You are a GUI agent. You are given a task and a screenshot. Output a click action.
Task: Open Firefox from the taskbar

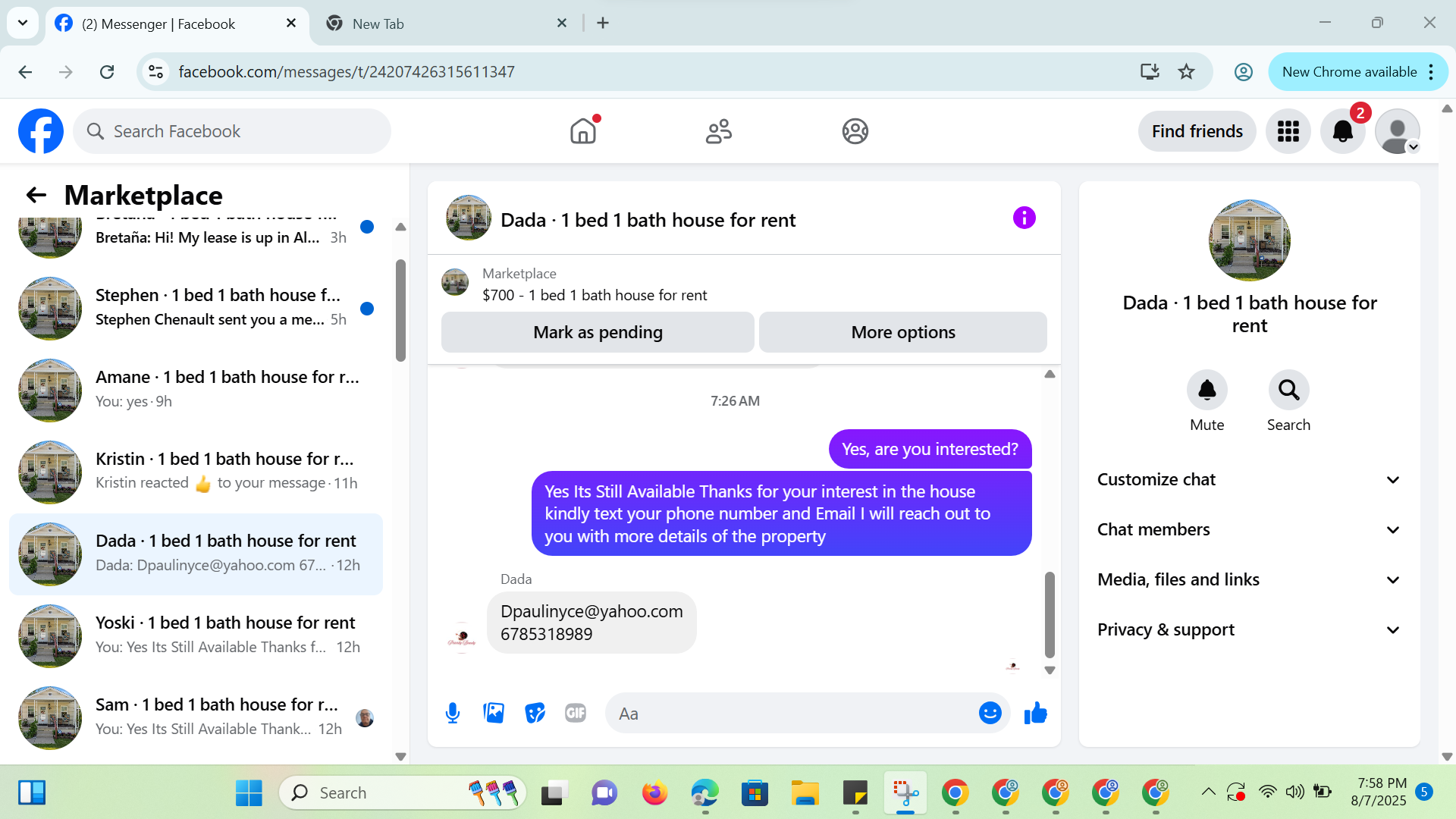654,793
